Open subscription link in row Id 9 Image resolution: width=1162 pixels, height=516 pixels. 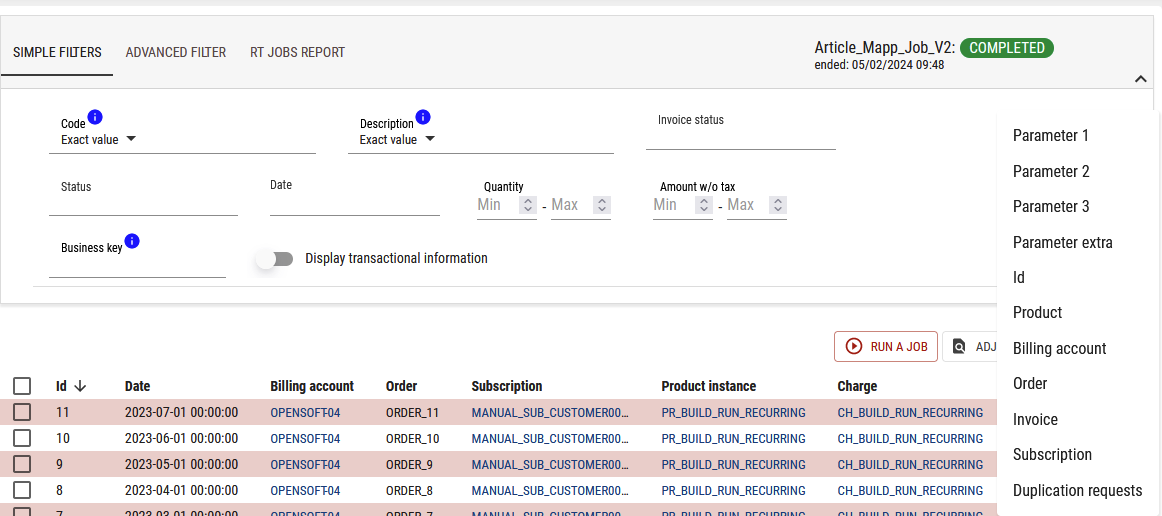click(551, 465)
